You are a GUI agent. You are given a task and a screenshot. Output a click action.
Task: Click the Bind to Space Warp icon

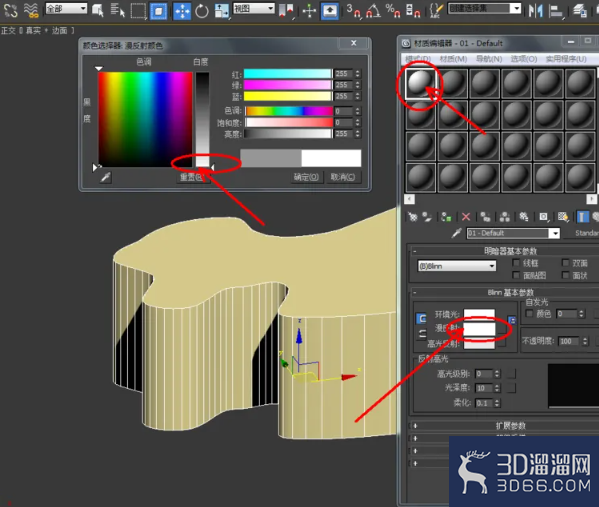tap(31, 10)
